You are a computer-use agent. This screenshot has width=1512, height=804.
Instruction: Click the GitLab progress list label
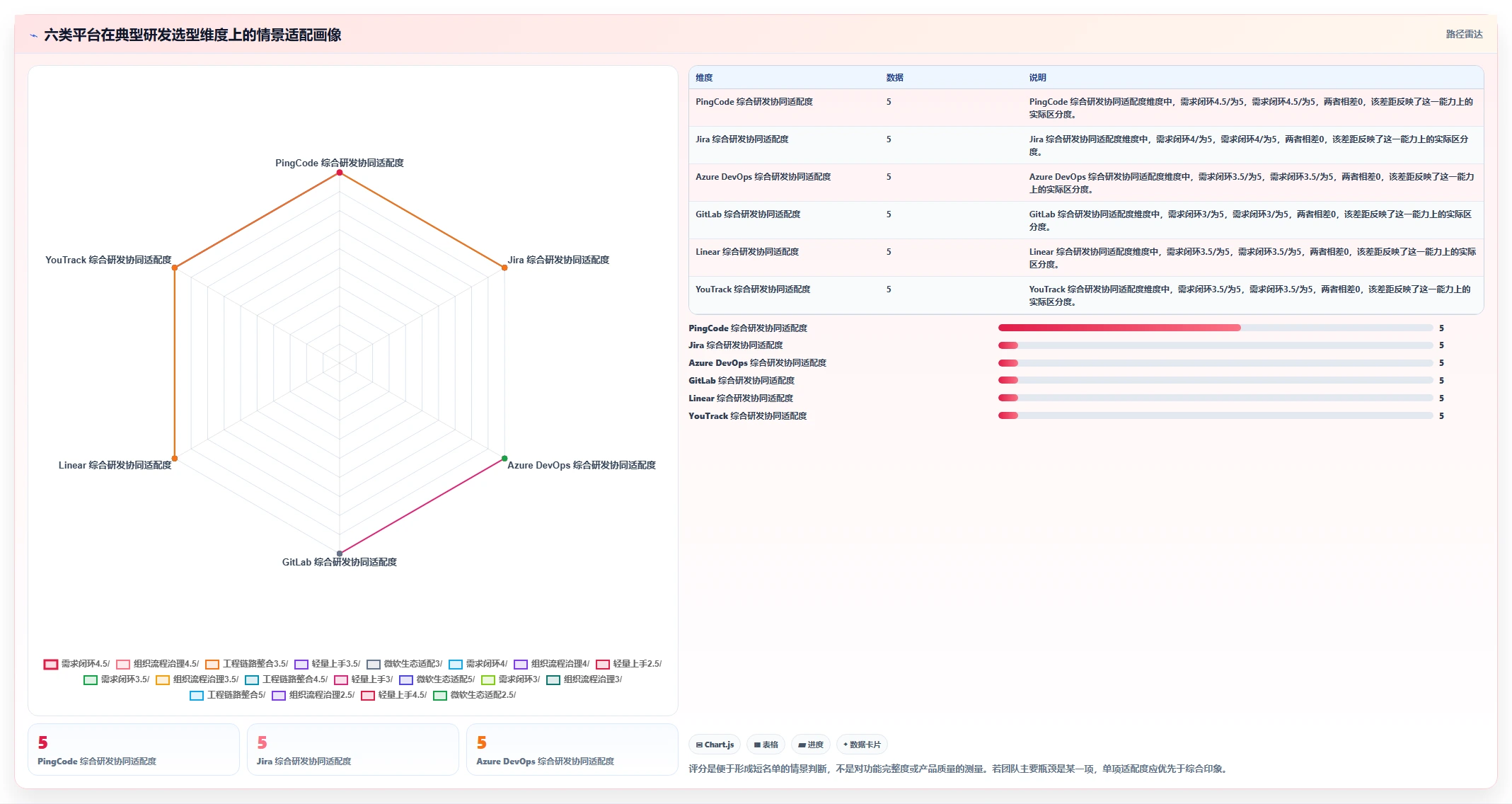pos(741,381)
